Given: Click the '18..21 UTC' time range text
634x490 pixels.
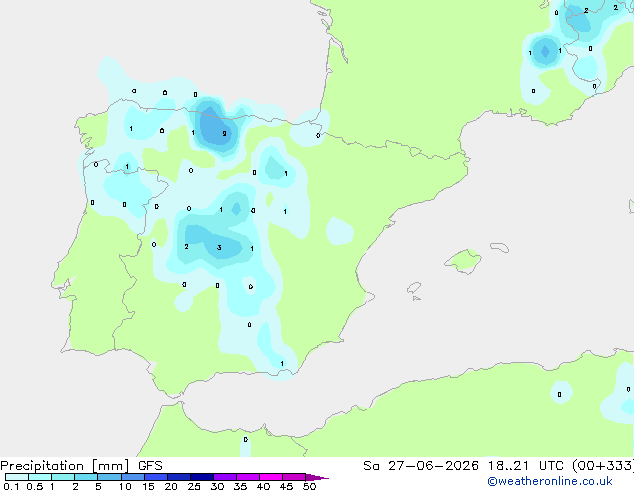Looking at the screenshot, I should coord(526,466).
